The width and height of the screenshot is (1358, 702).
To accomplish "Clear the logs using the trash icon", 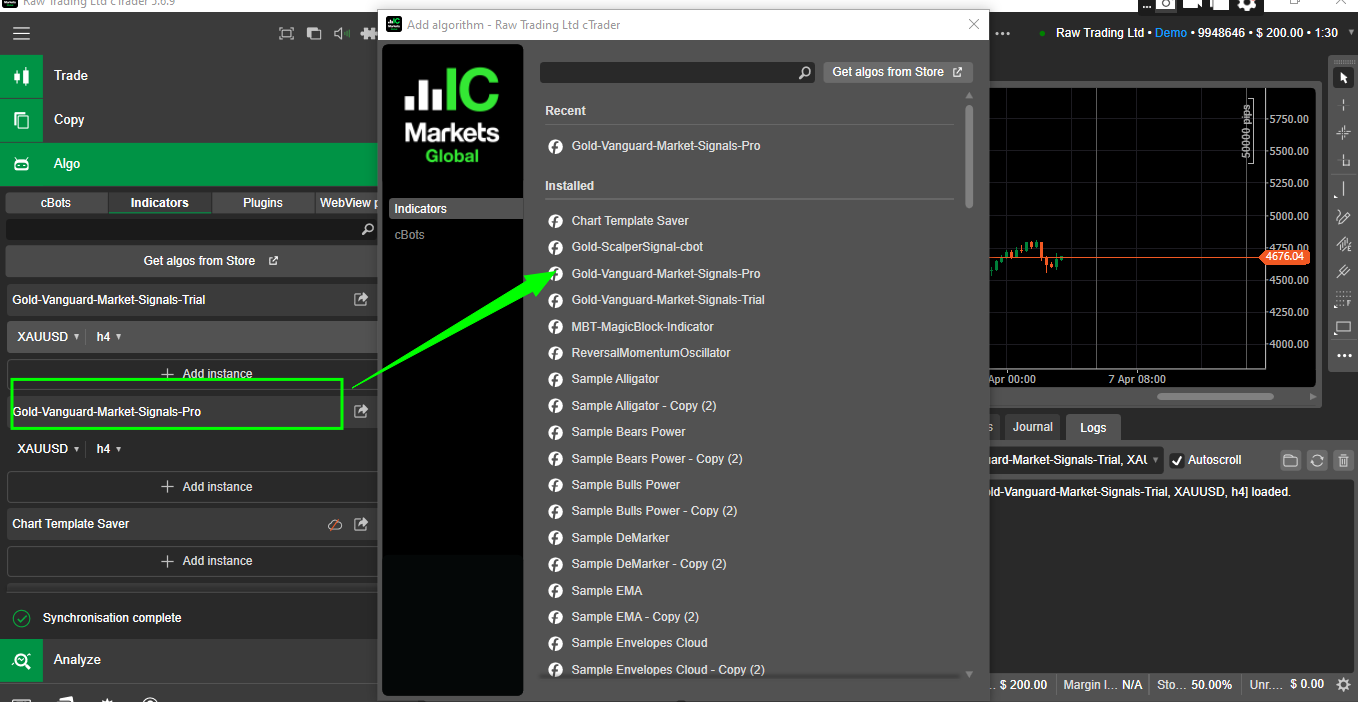I will point(1342,460).
